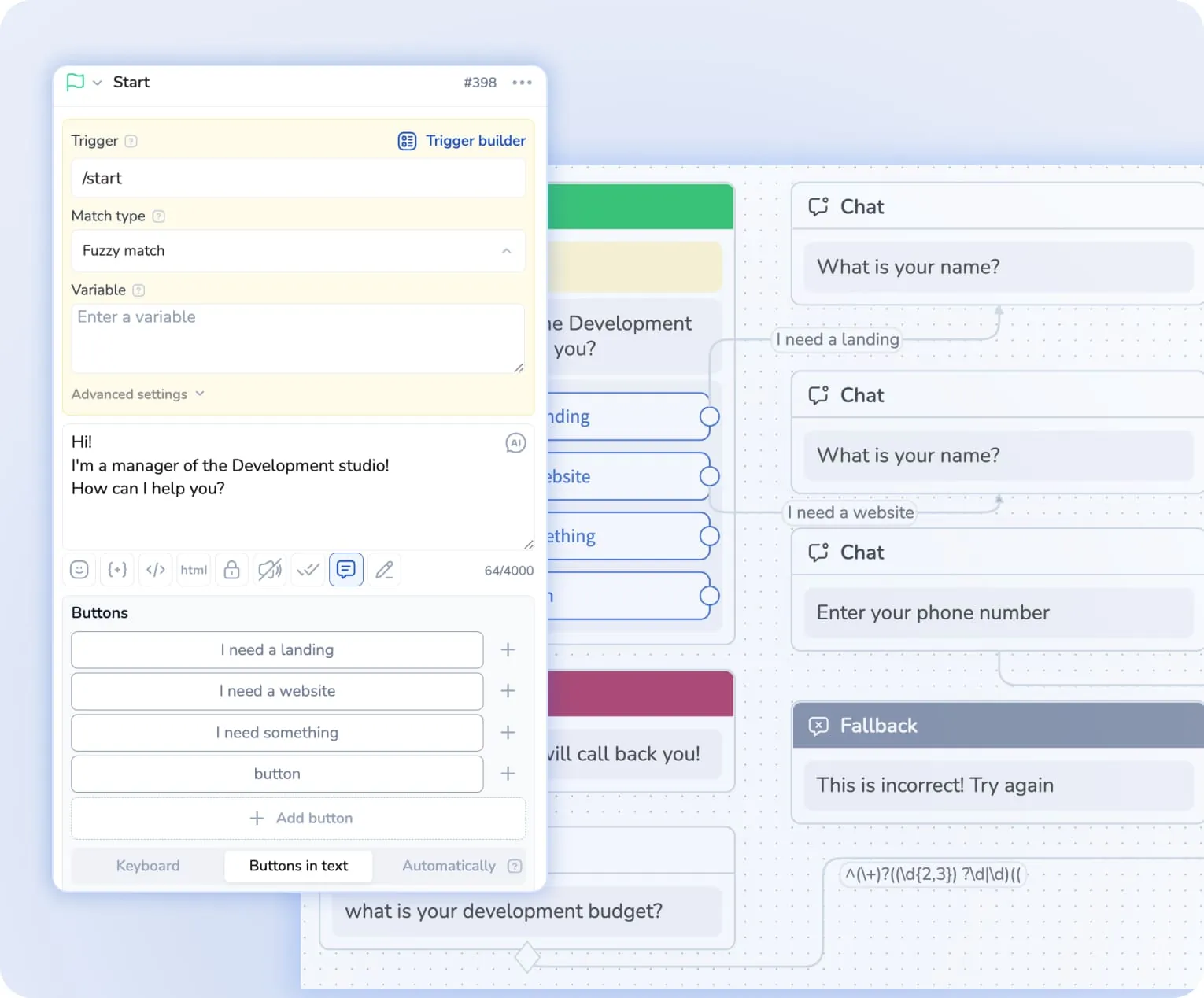The height and width of the screenshot is (998, 1204).
Task: Select the Keyboard button display mode
Action: (x=148, y=866)
